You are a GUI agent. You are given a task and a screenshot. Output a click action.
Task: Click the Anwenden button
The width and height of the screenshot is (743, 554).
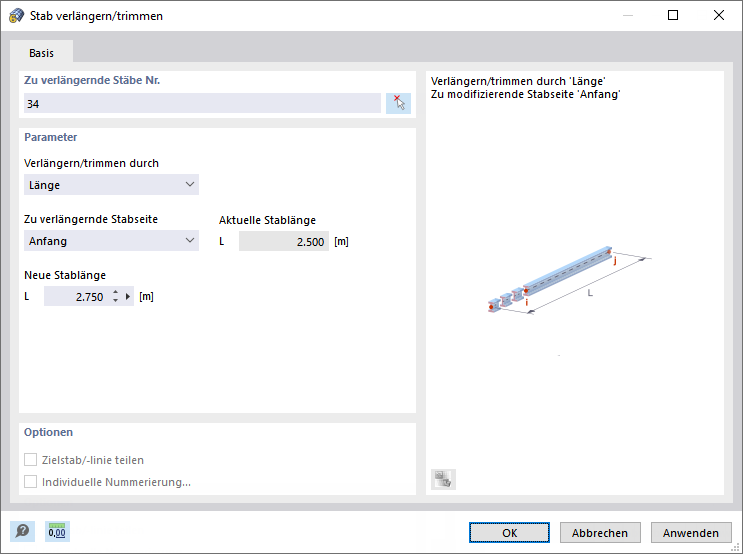[690, 533]
